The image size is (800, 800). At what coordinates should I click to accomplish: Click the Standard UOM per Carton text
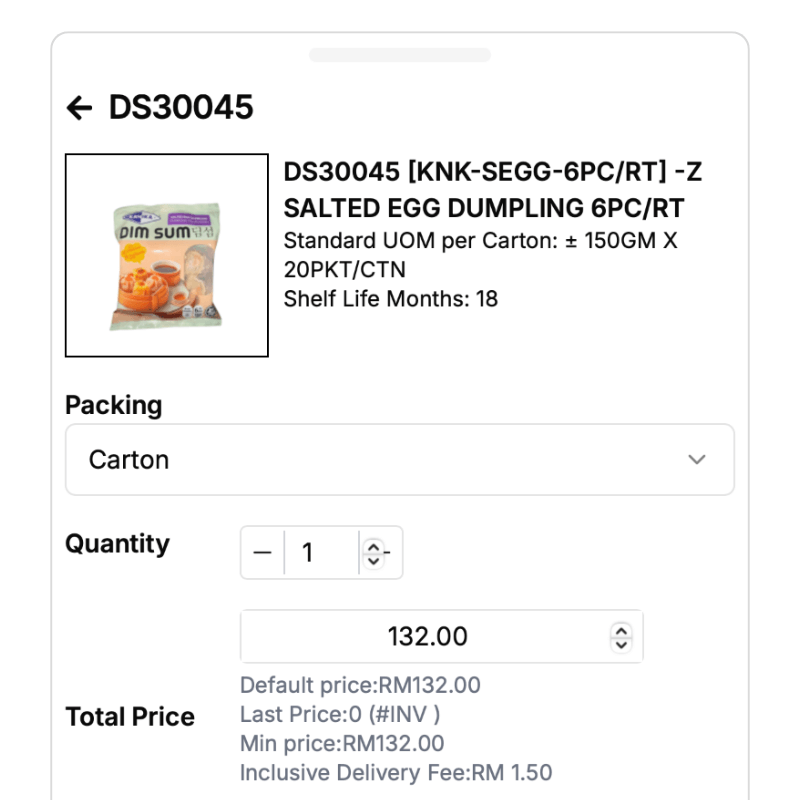[481, 255]
